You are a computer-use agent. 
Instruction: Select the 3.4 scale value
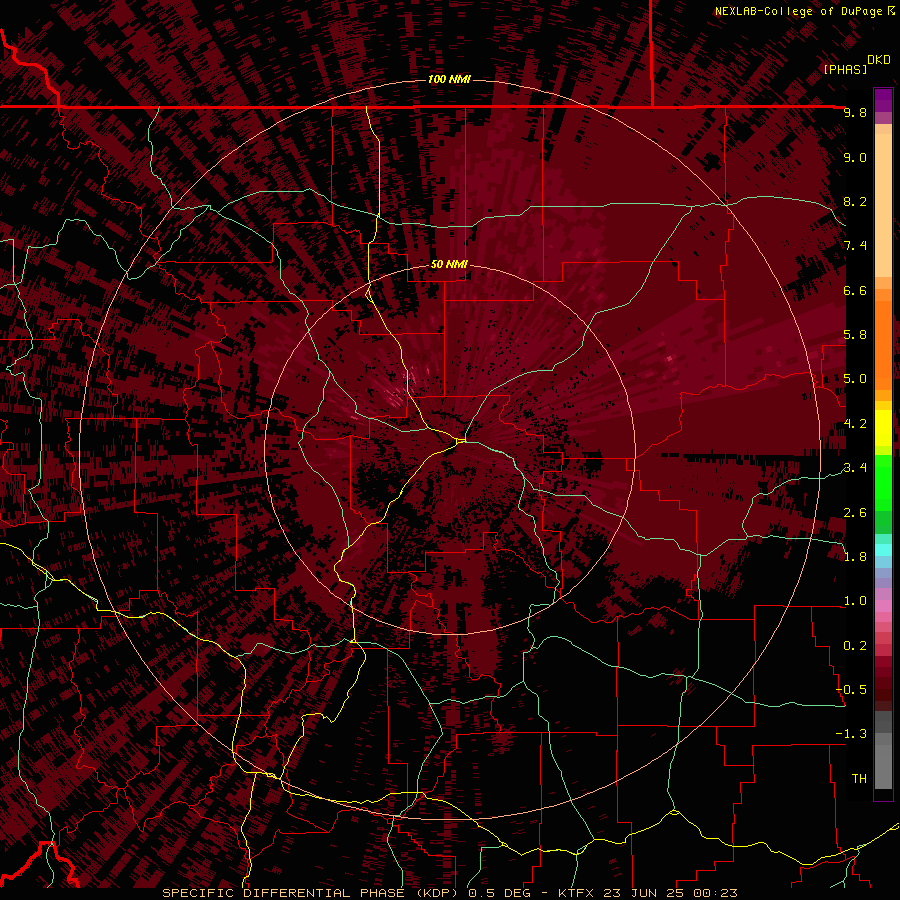point(855,468)
